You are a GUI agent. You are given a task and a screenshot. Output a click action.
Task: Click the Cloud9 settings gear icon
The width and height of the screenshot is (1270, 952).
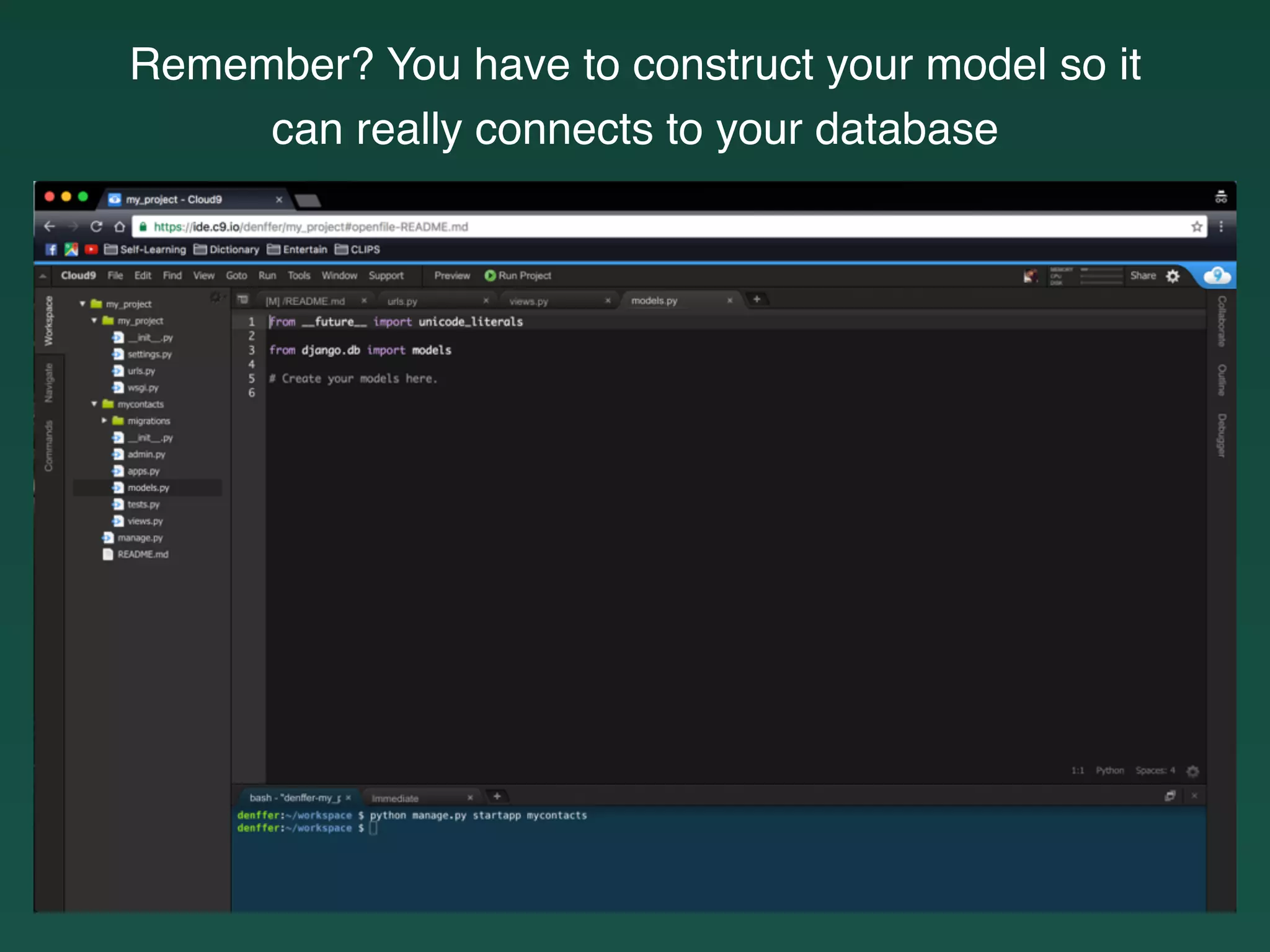(1172, 276)
